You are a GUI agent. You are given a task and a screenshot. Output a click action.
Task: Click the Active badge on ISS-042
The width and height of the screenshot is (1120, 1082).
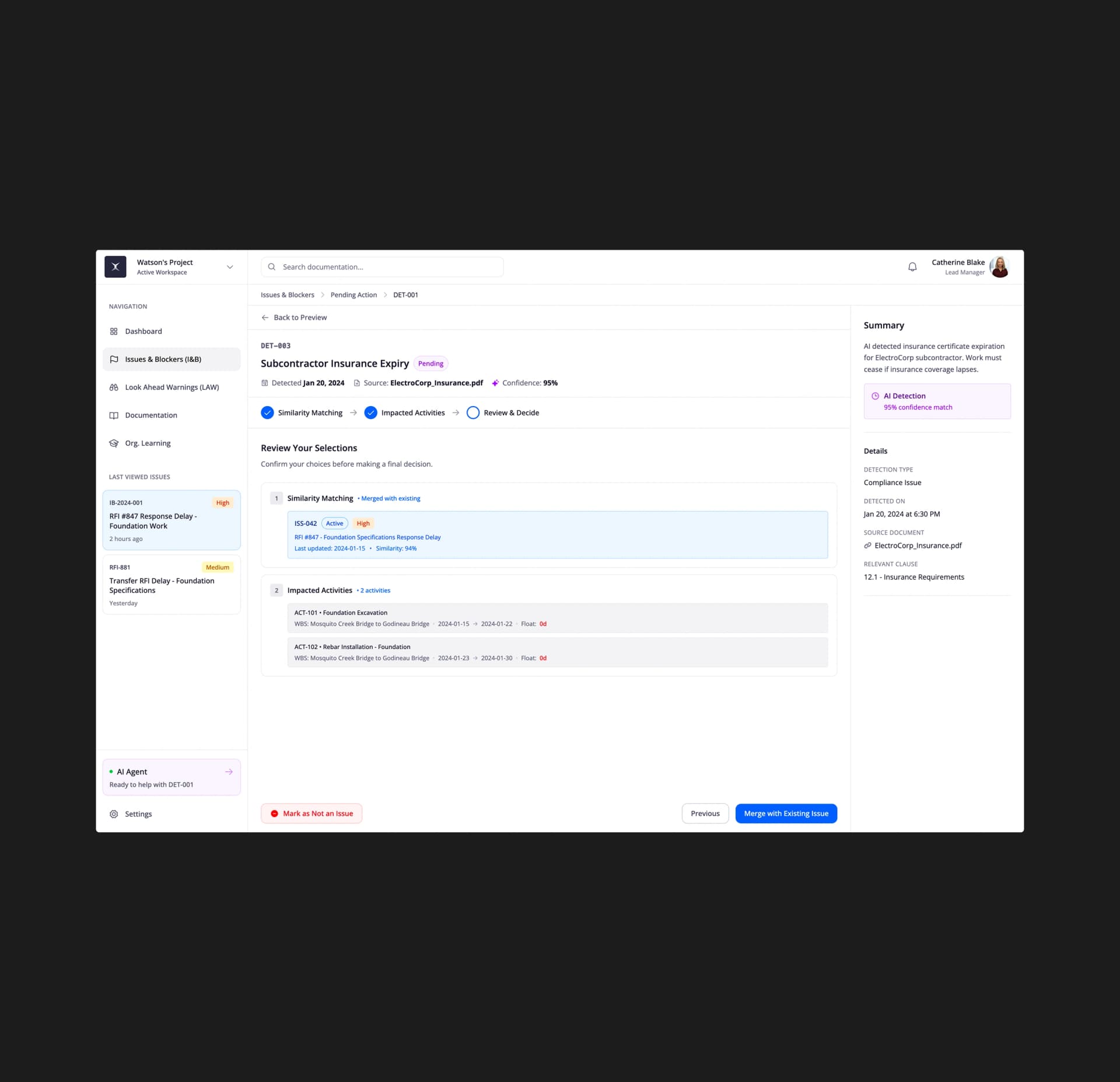[334, 523]
